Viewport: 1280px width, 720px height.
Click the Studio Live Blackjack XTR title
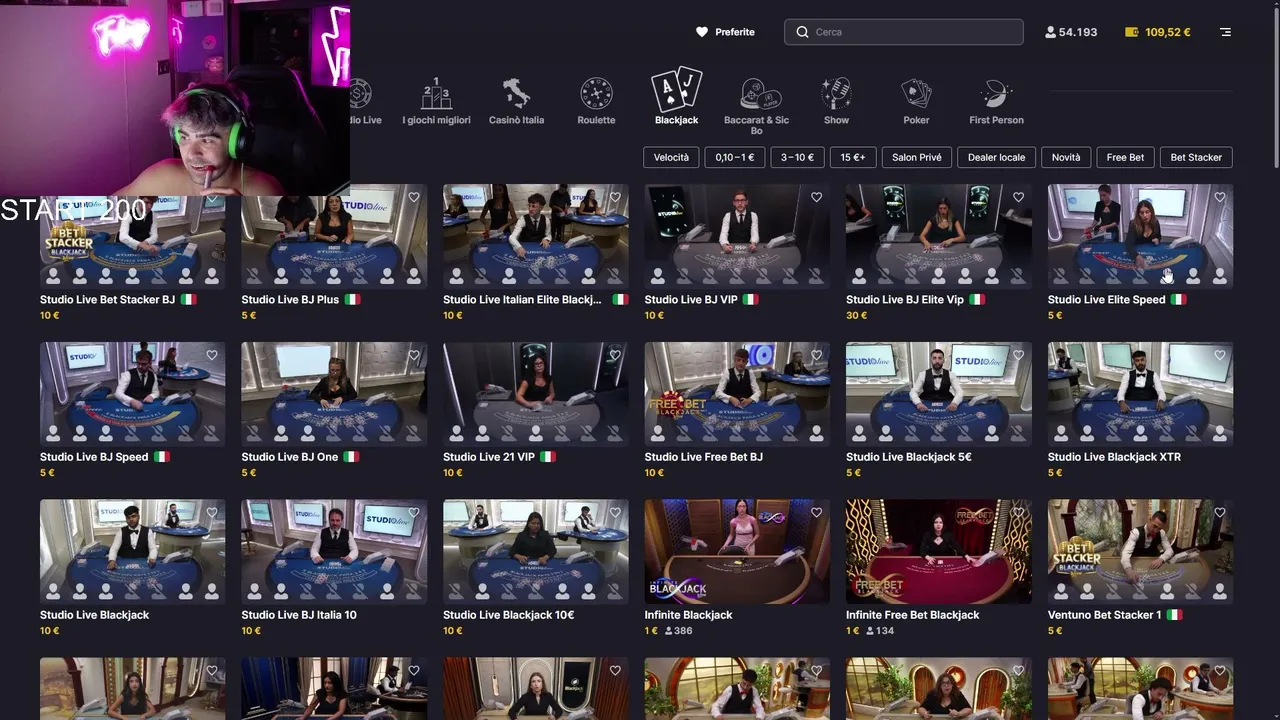(1114, 457)
